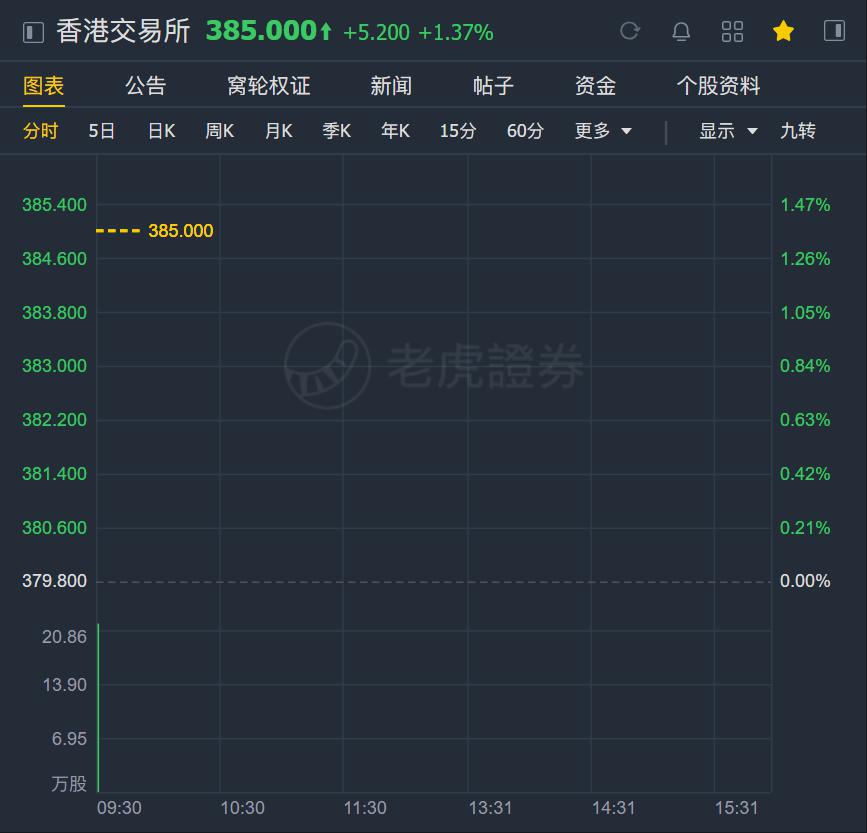
Task: Click the percent change +1.37%
Action: click(x=456, y=33)
